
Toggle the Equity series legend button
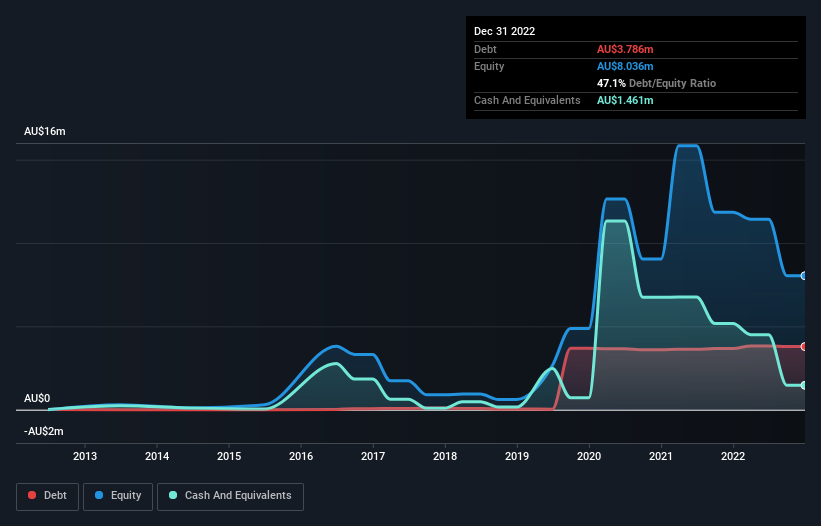tap(118, 496)
